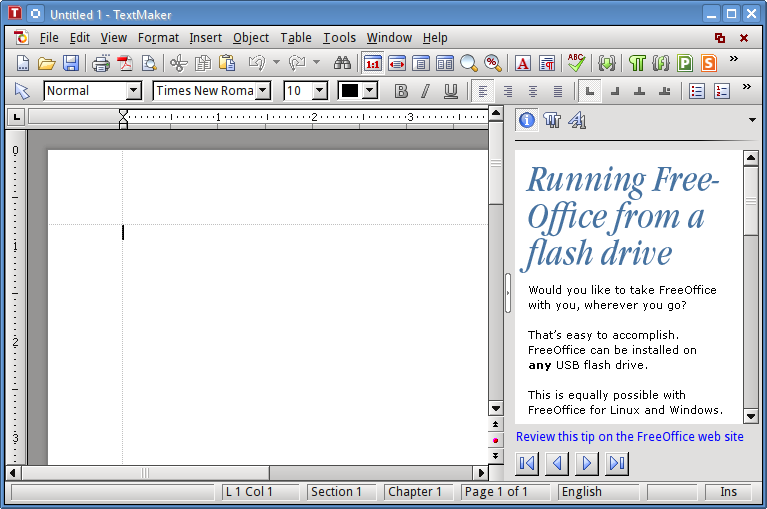This screenshot has height=509, width=767.
Task: Export document as PDF
Action: [x=125, y=64]
